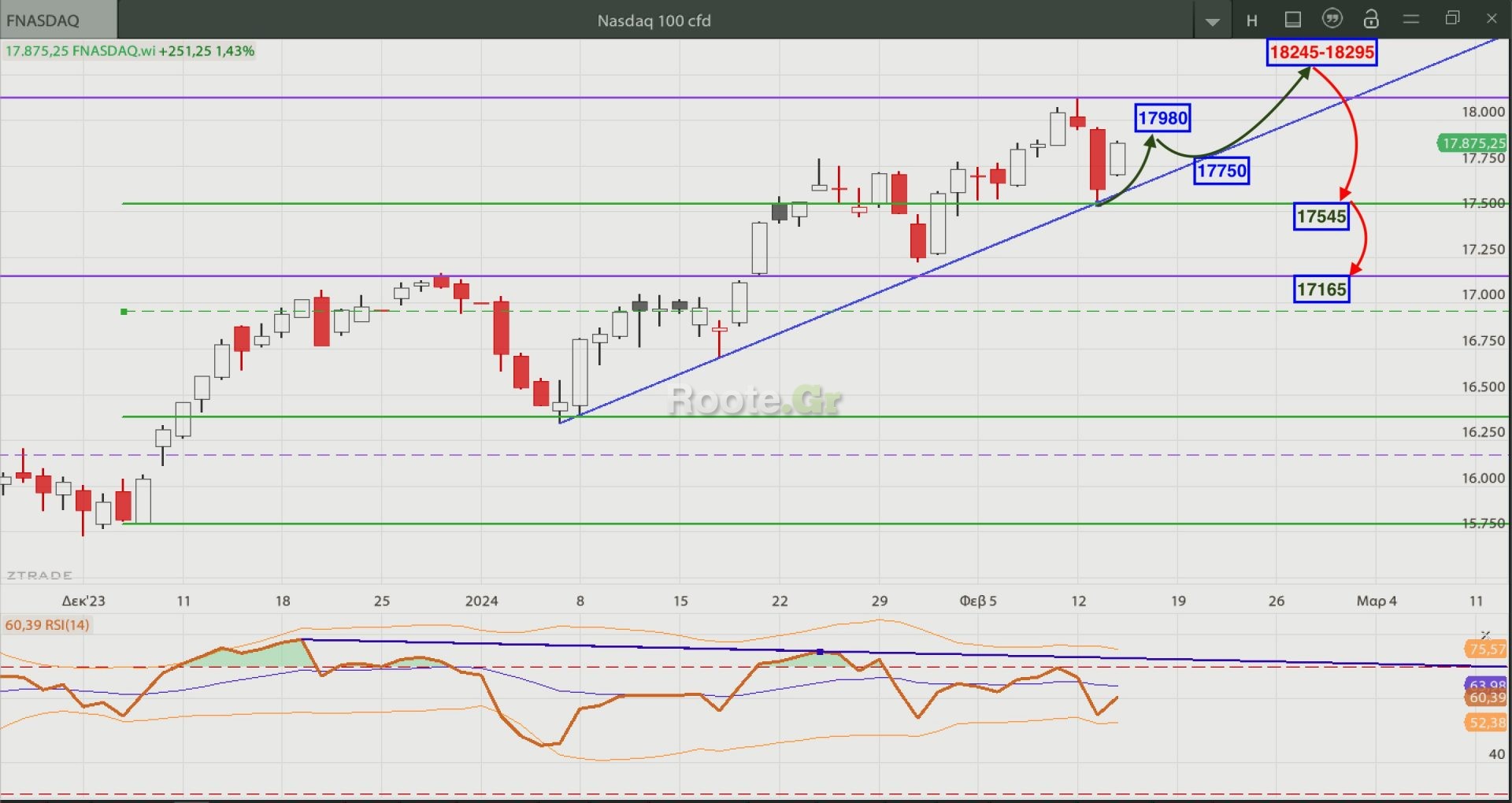This screenshot has height=803, width=1512.
Task: Toggle the chart lock icon
Action: [x=1371, y=20]
